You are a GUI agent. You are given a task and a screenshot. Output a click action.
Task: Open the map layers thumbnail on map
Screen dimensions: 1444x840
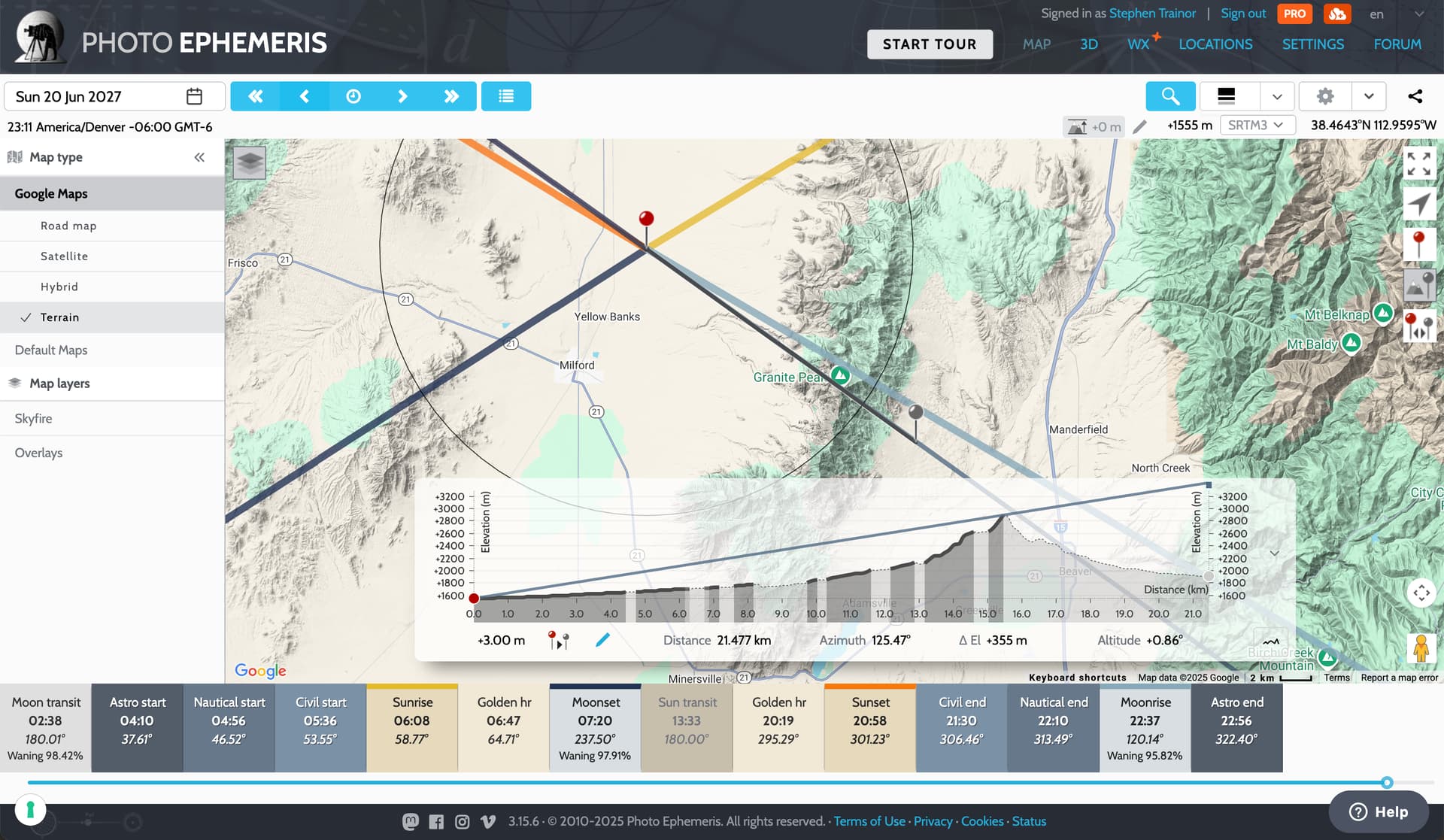pos(250,162)
